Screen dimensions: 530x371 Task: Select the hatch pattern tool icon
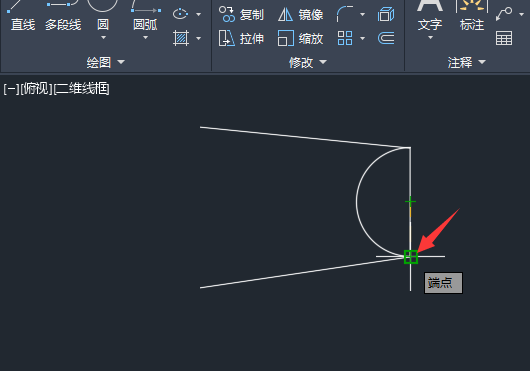pos(181,38)
